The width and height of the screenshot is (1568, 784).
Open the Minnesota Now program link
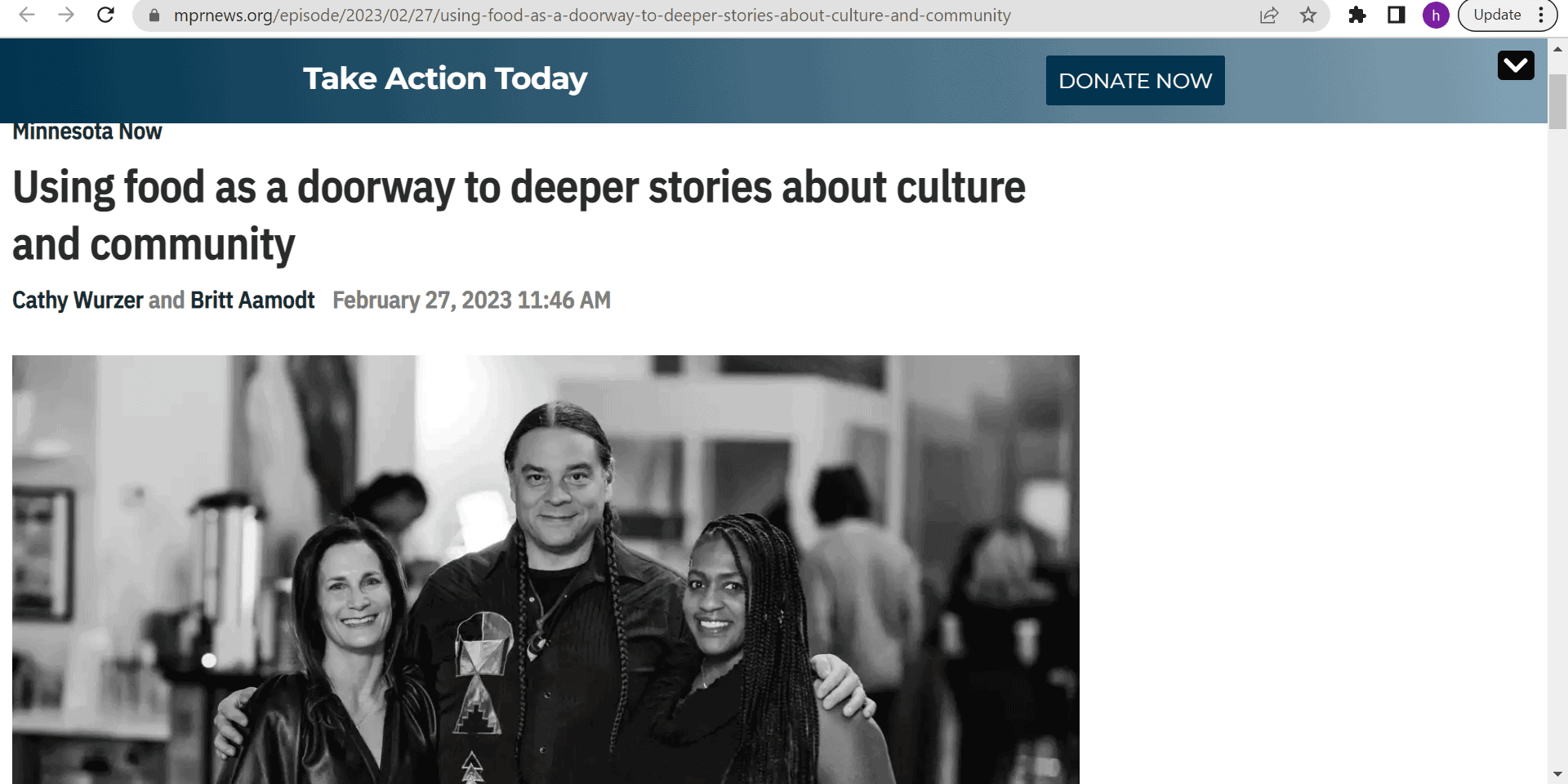[x=87, y=131]
